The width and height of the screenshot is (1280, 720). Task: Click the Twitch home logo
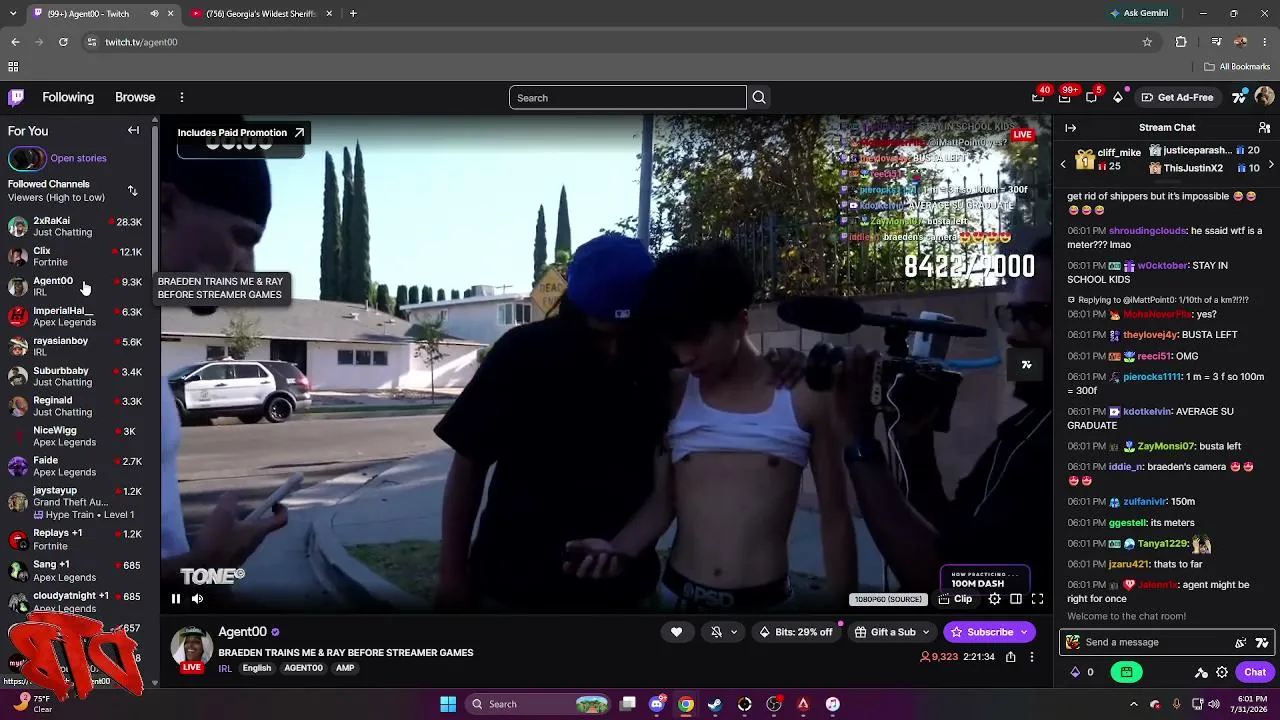coord(16,97)
